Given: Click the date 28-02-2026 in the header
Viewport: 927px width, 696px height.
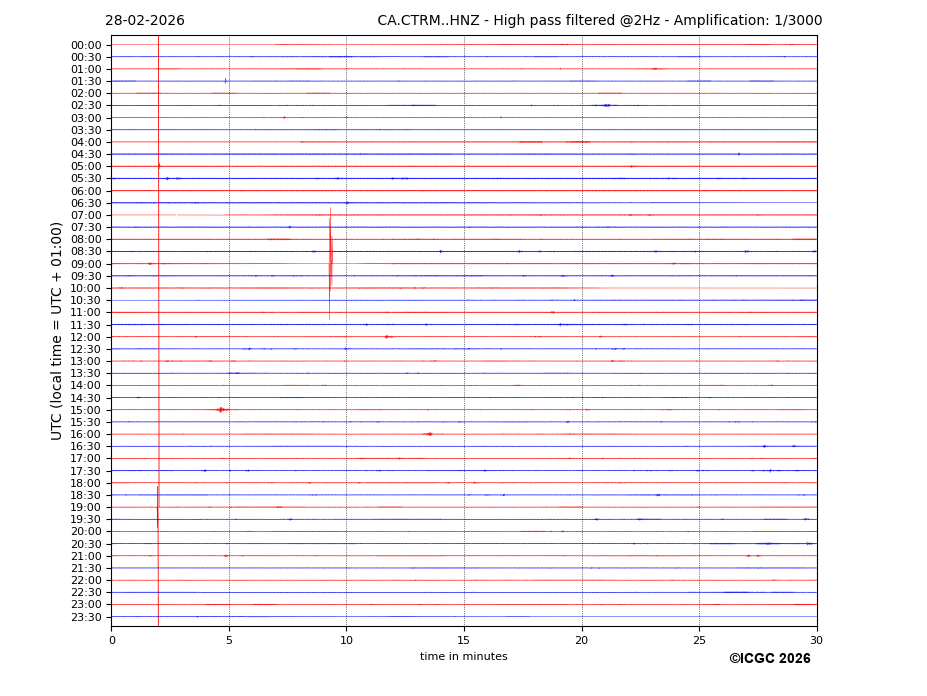Looking at the screenshot, I should point(145,21).
